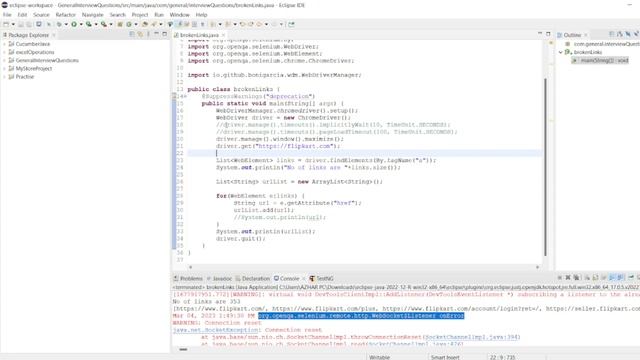Click the New Java Class icon
The width and height of the screenshot is (640, 360).
pyautogui.click(x=129, y=24)
